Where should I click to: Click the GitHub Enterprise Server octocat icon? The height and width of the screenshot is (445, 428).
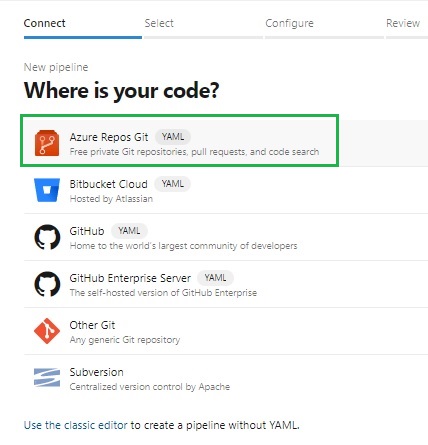pos(47,284)
